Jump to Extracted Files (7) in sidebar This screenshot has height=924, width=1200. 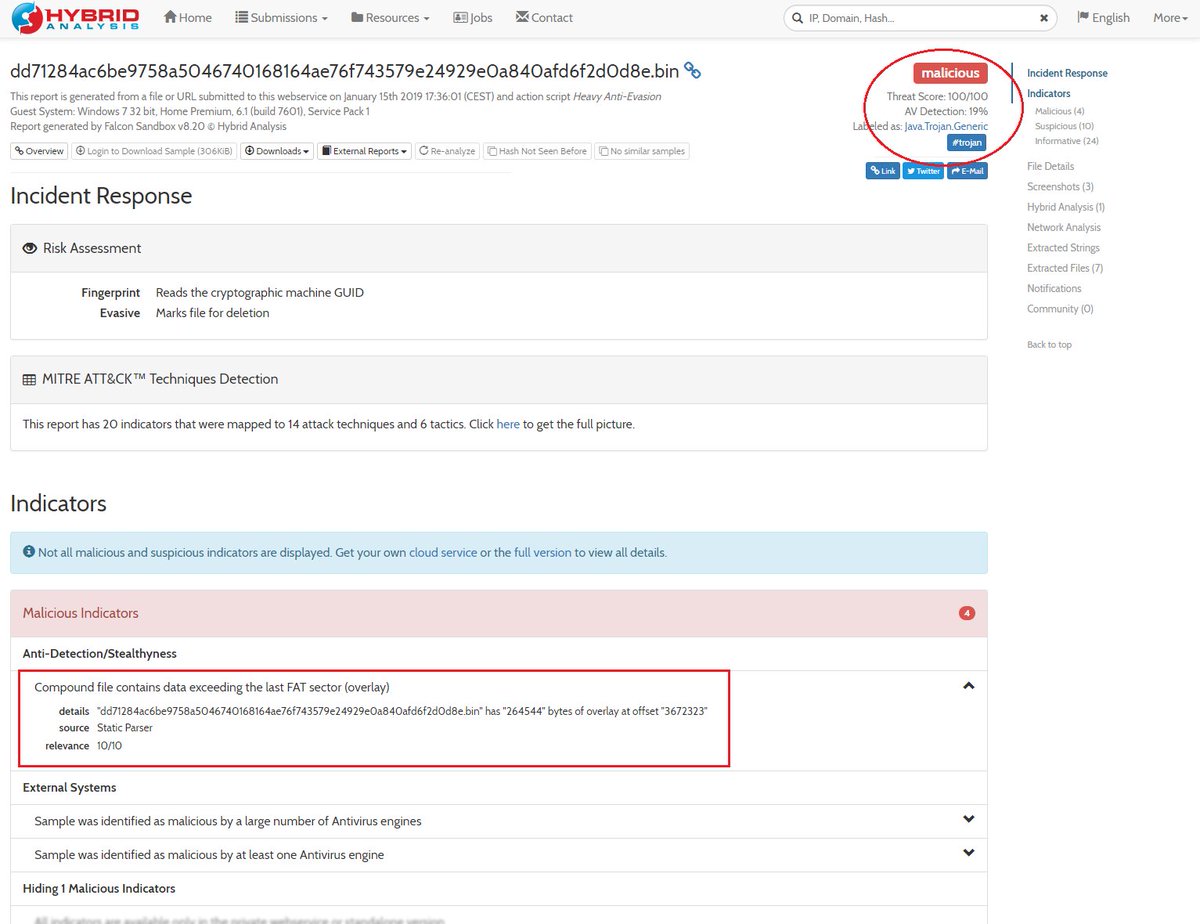pyautogui.click(x=1065, y=268)
